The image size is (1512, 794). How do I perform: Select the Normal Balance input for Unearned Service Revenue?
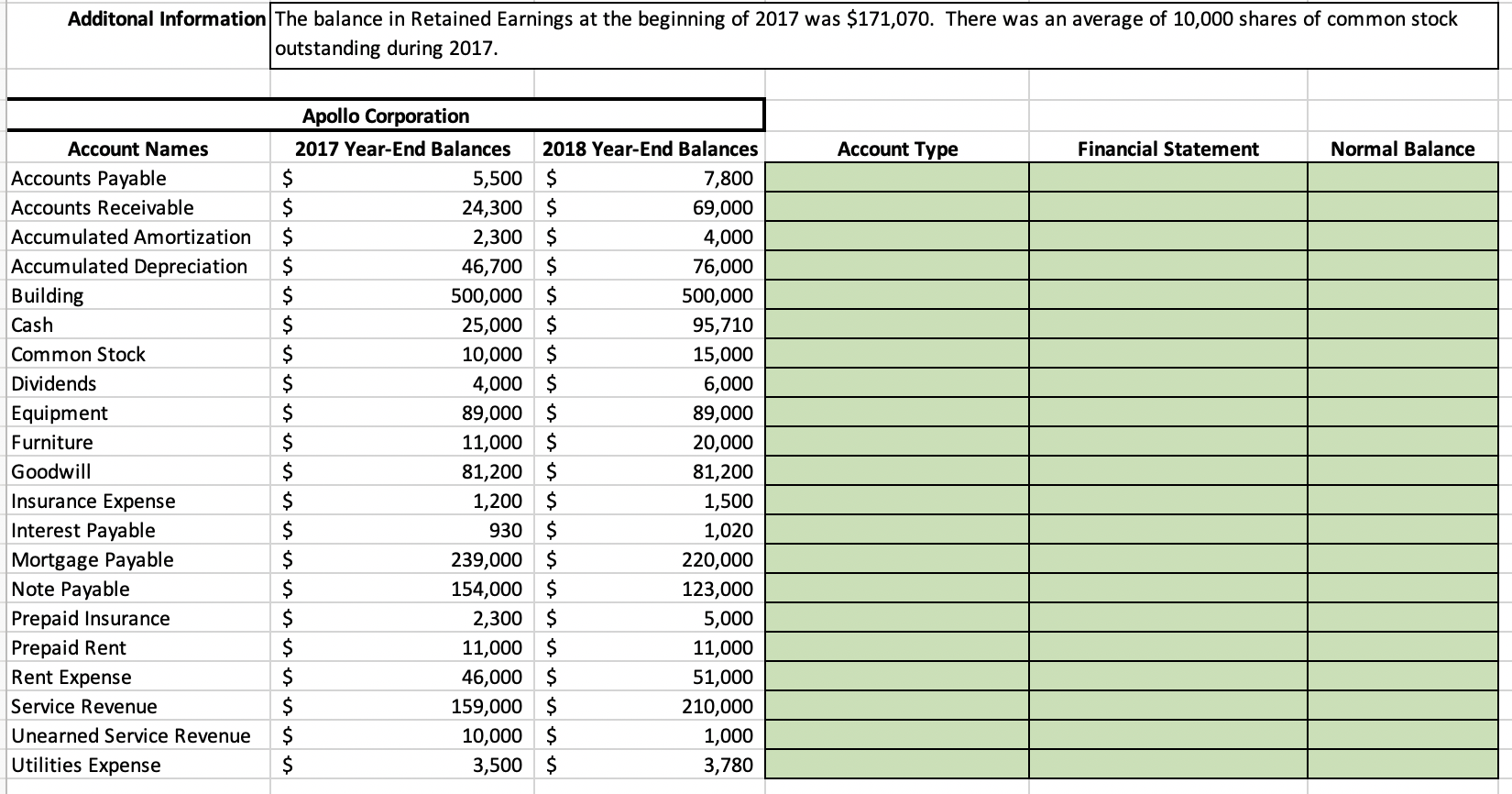point(1403,735)
